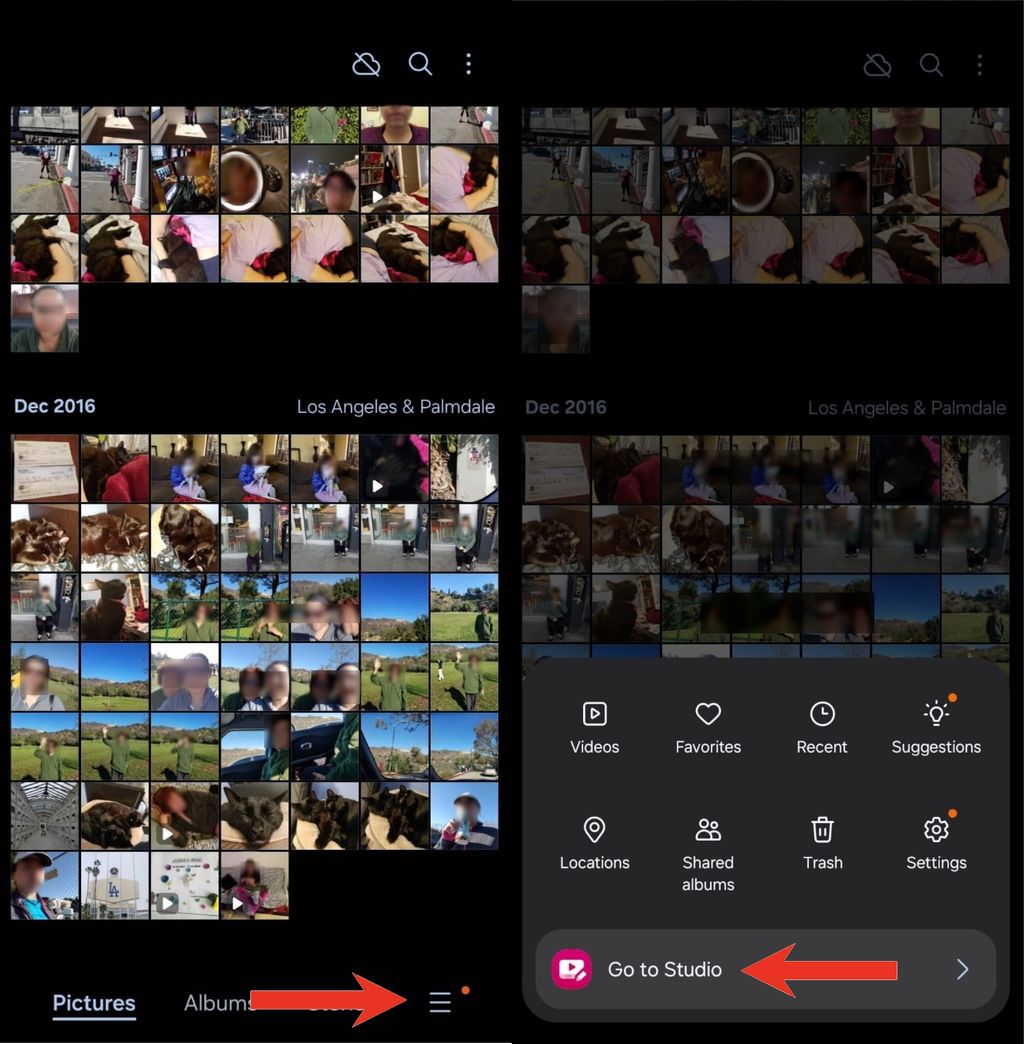Open Suggestions with the notification dot
Viewport: 1024px width, 1044px height.
tap(936, 727)
